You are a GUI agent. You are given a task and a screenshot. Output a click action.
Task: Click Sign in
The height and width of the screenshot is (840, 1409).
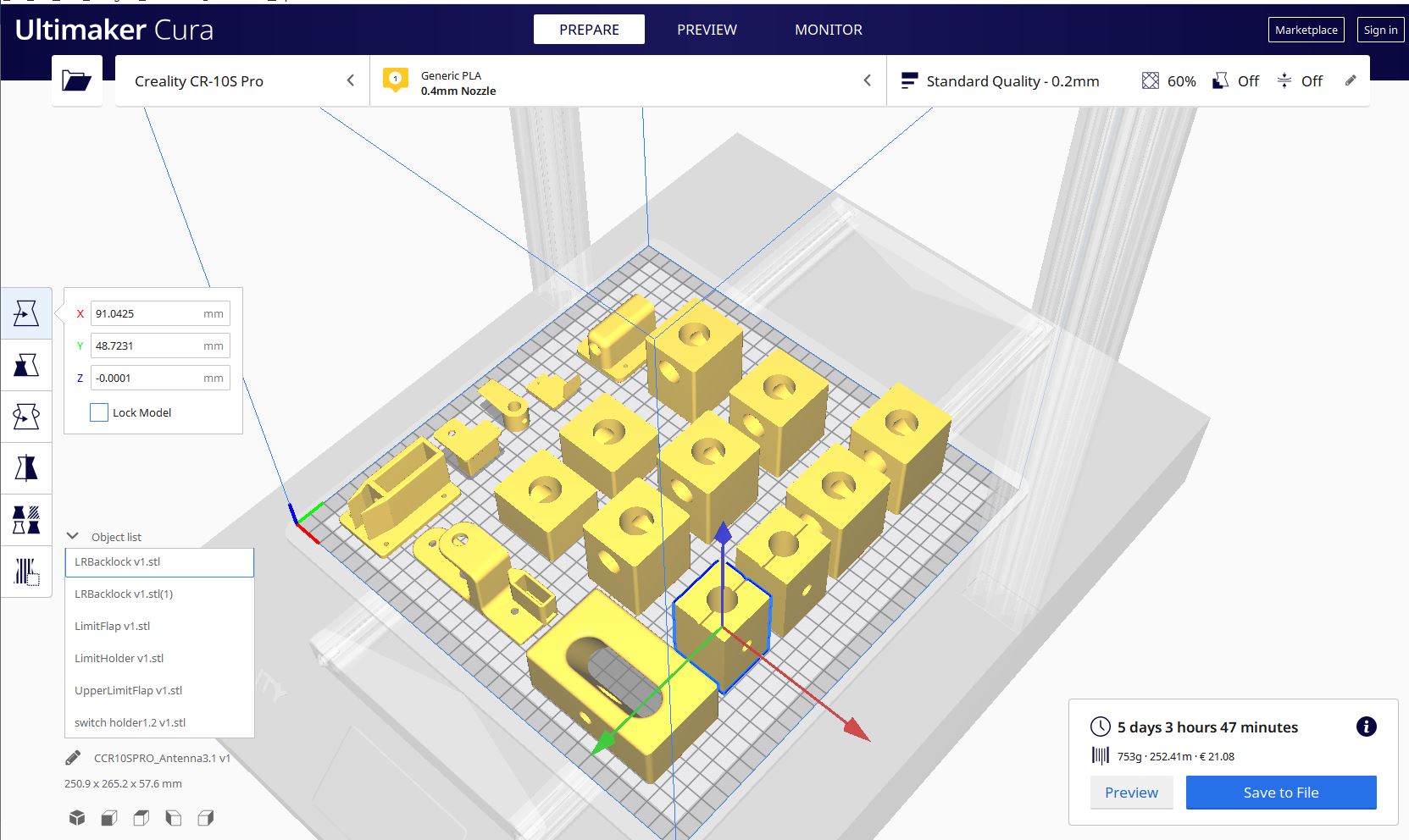coord(1380,30)
